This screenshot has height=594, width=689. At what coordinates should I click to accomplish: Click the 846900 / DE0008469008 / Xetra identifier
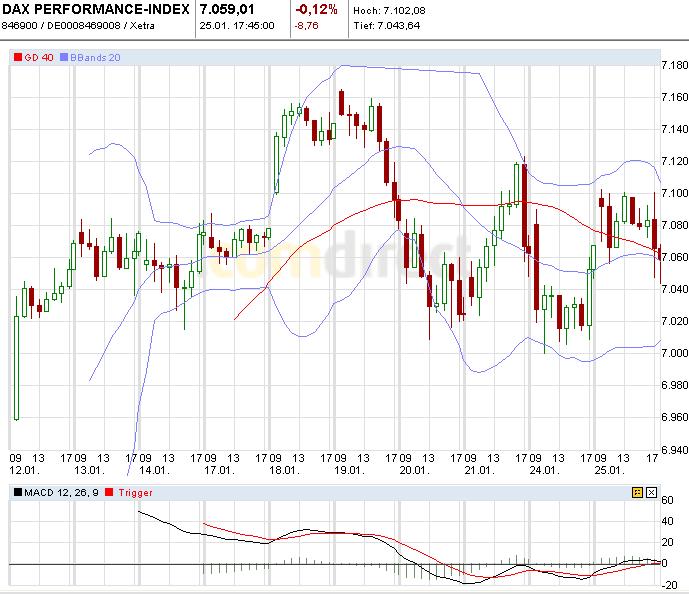(x=78, y=25)
